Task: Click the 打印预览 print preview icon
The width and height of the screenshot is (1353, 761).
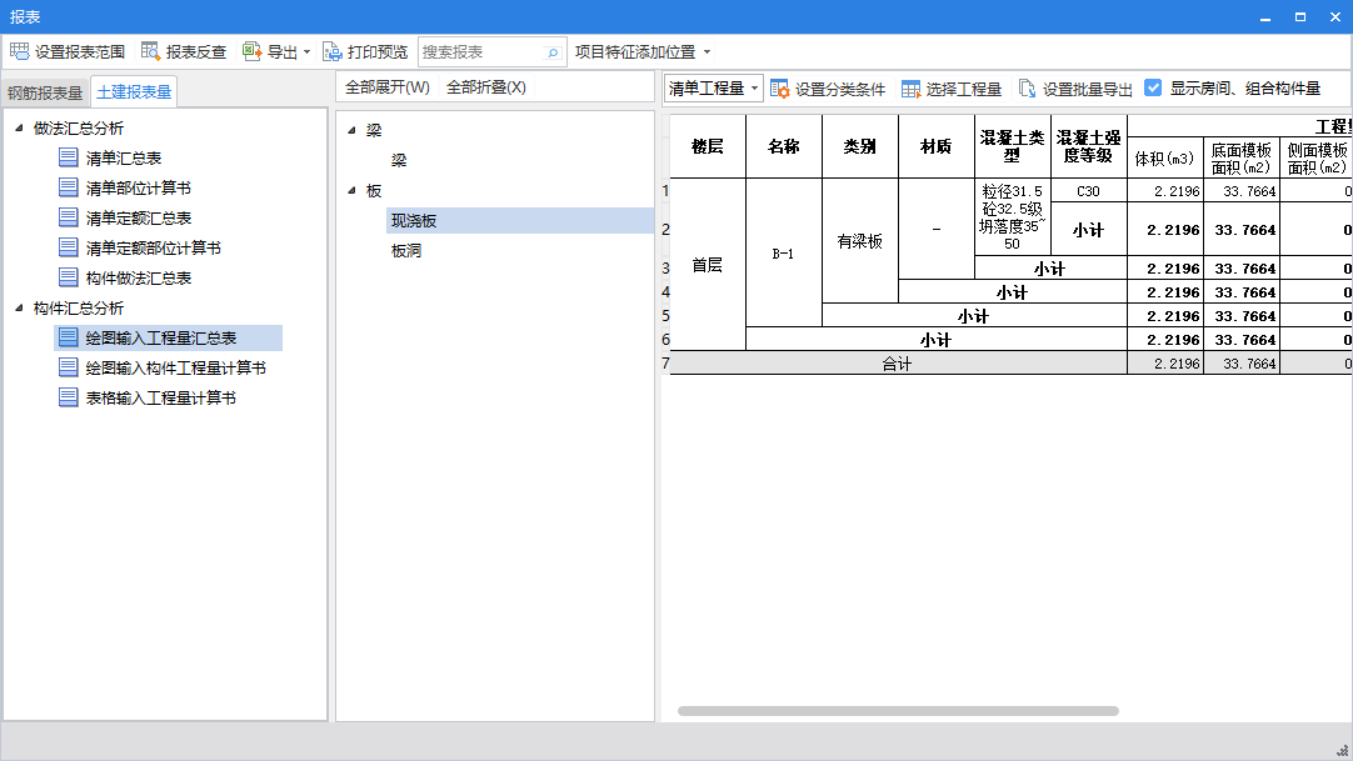Action: point(333,51)
